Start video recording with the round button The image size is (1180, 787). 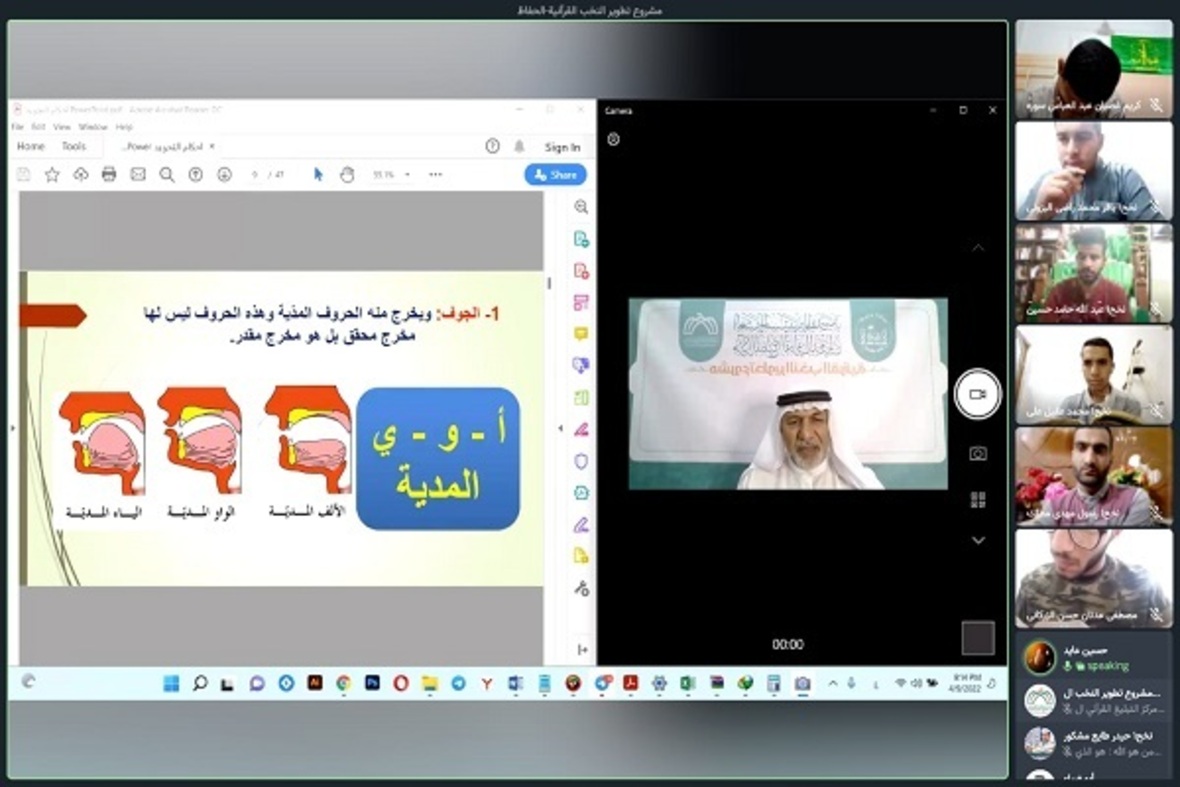click(x=977, y=394)
